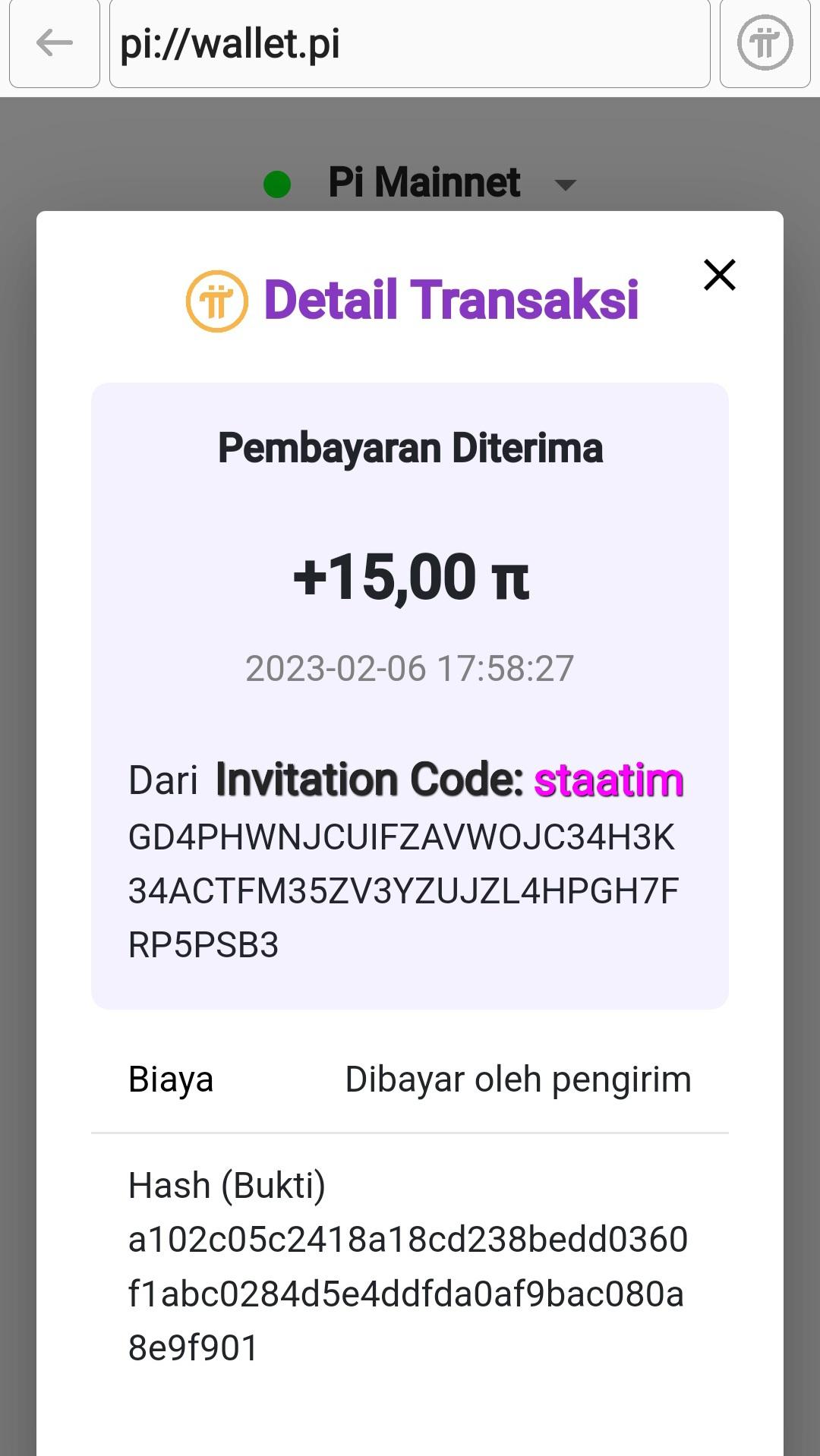Tap the back arrow button

coord(55,43)
